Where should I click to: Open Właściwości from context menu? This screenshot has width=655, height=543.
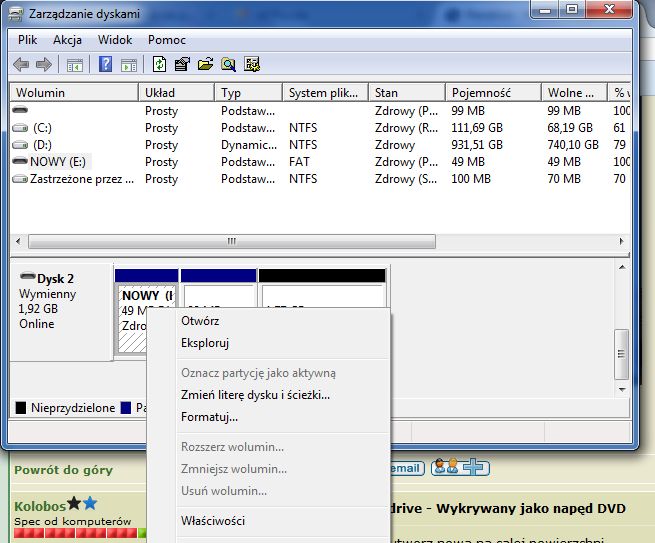pyautogui.click(x=269, y=521)
